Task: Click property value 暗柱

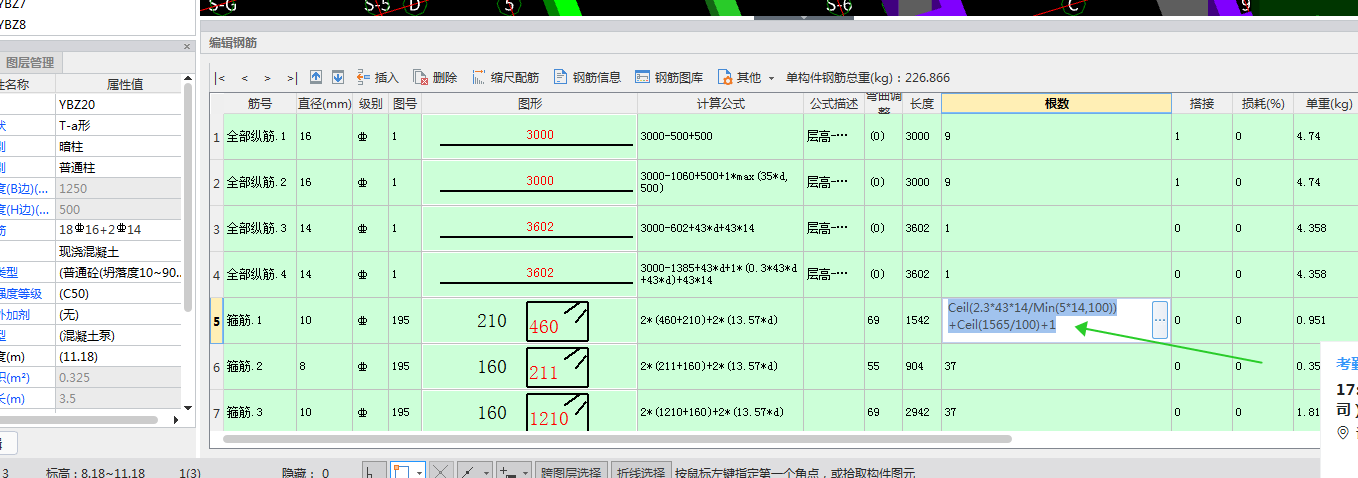Action: click(x=118, y=147)
